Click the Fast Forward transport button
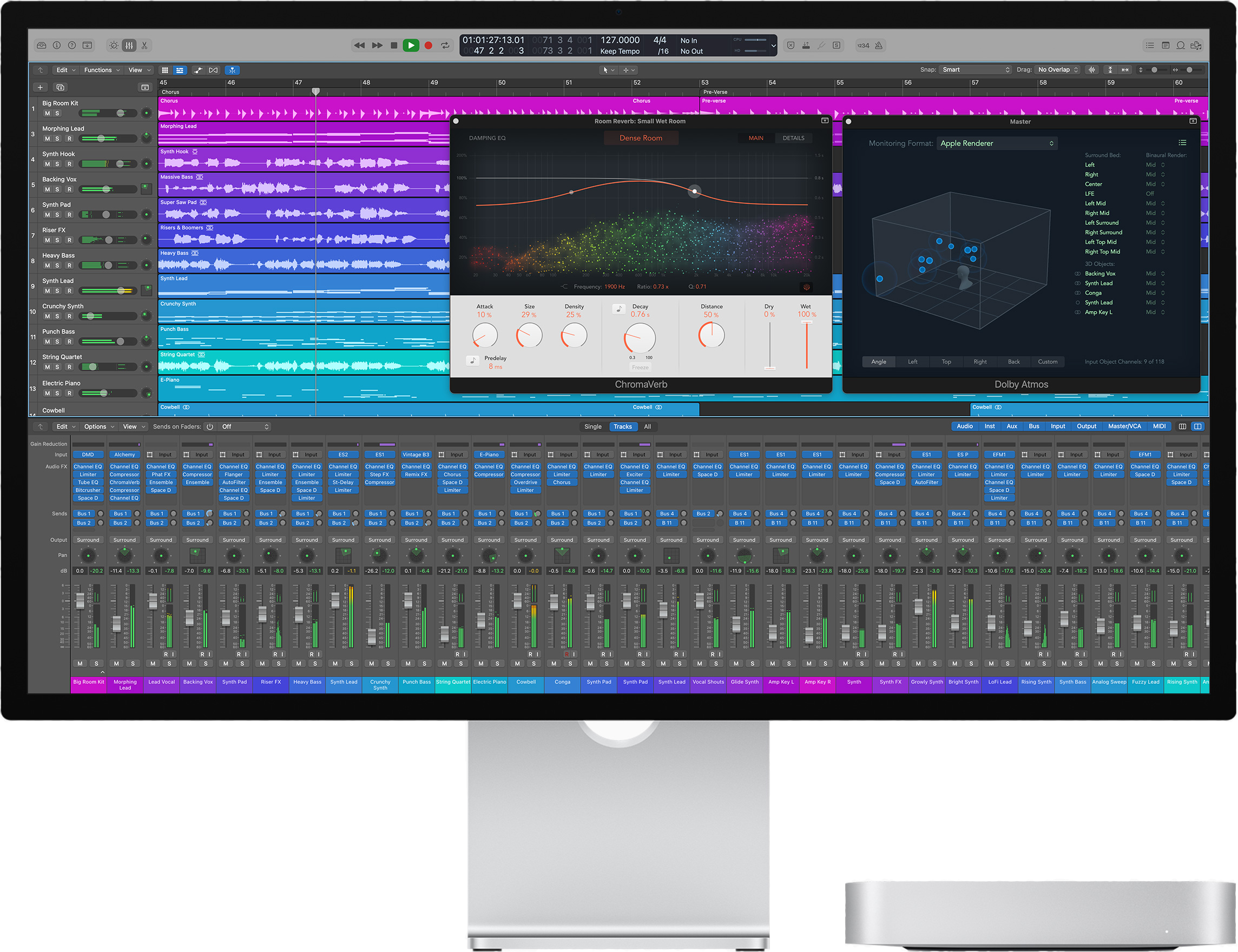 coord(377,45)
